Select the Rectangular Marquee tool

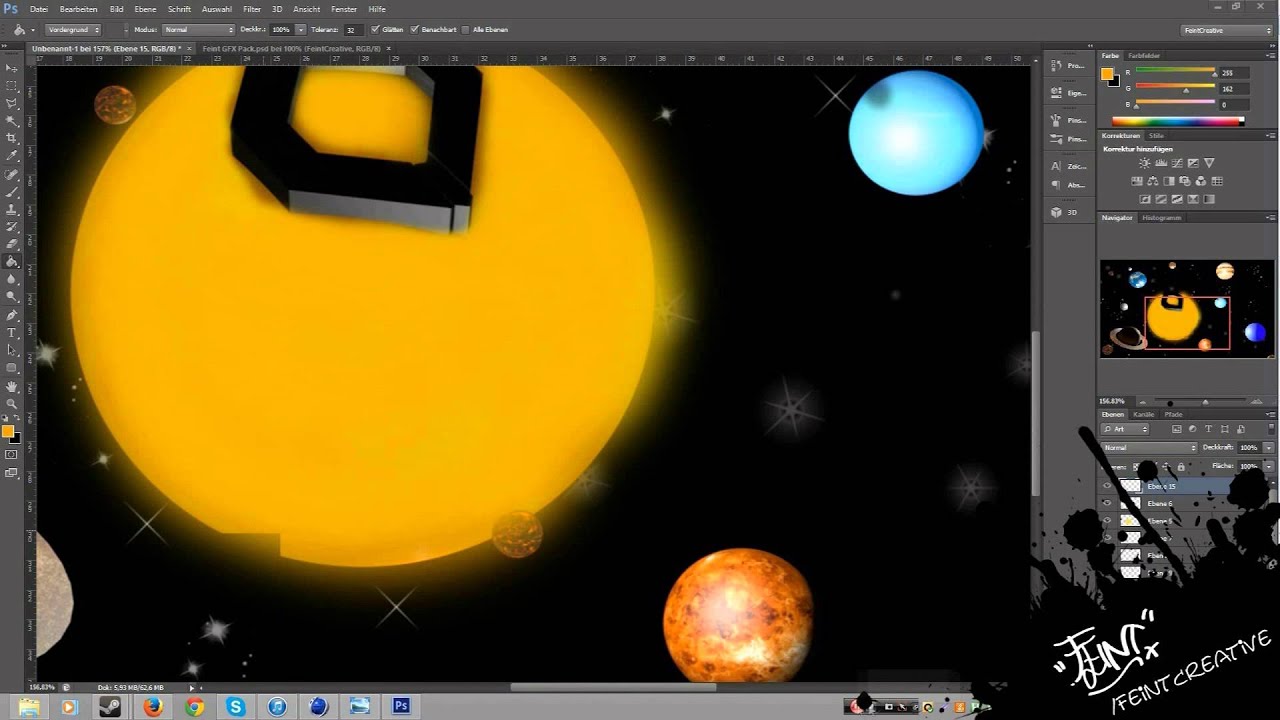point(12,86)
